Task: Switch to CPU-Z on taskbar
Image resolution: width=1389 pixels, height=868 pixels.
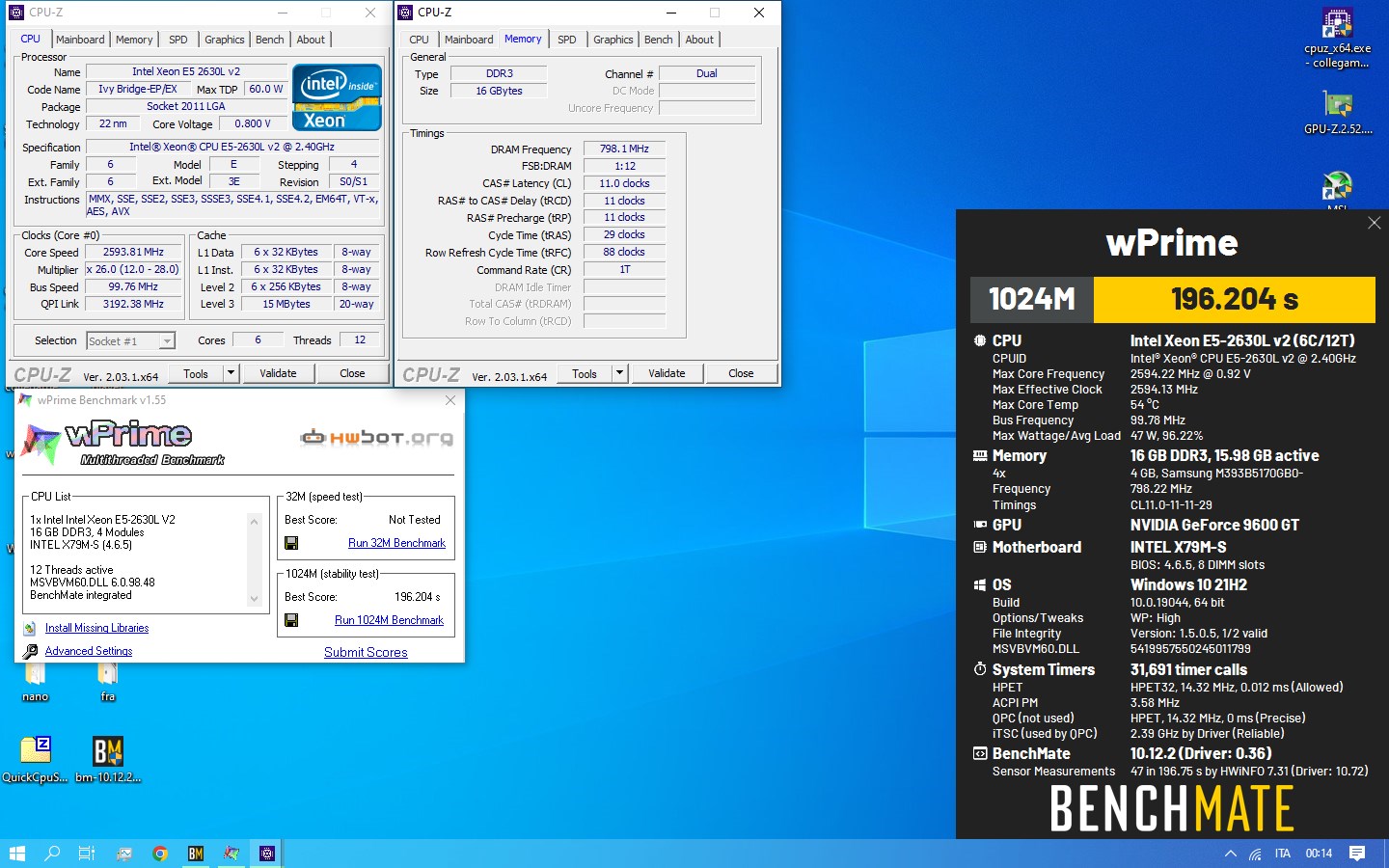Action: click(x=267, y=854)
